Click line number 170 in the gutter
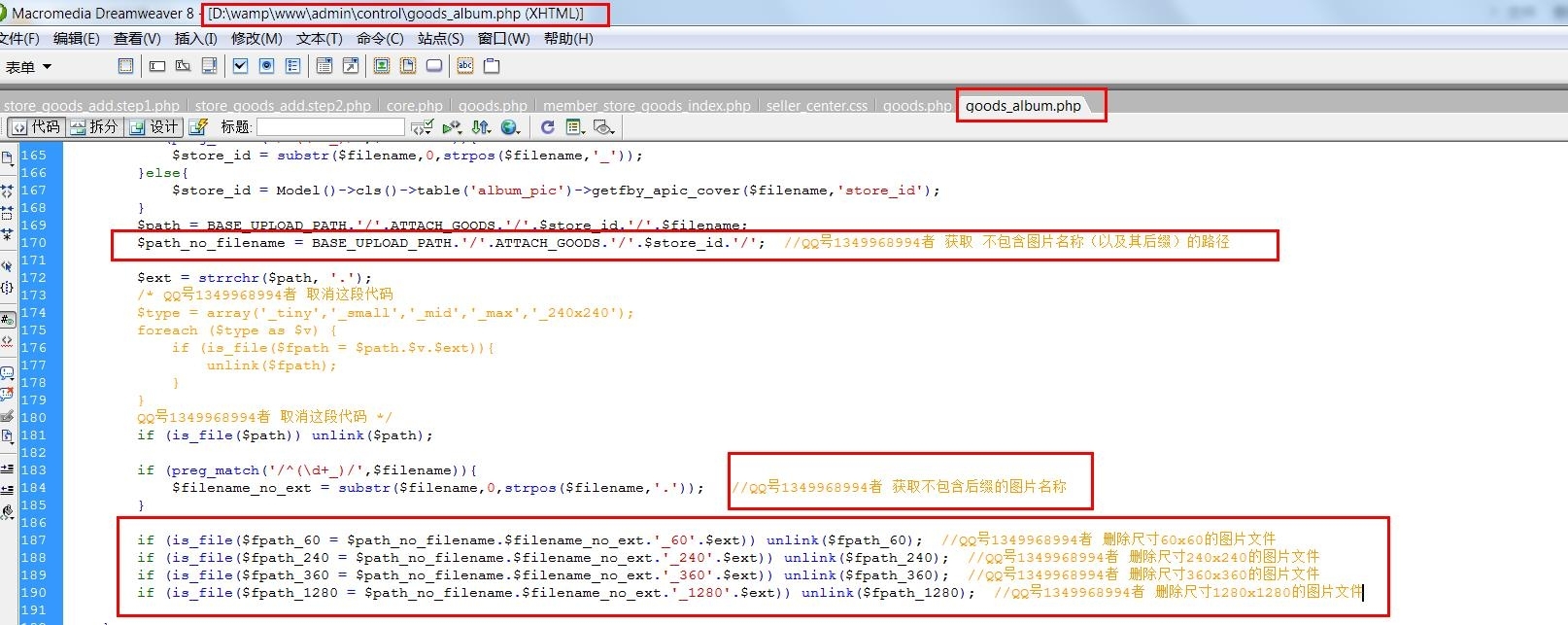The width and height of the screenshot is (1568, 625). click(33, 243)
